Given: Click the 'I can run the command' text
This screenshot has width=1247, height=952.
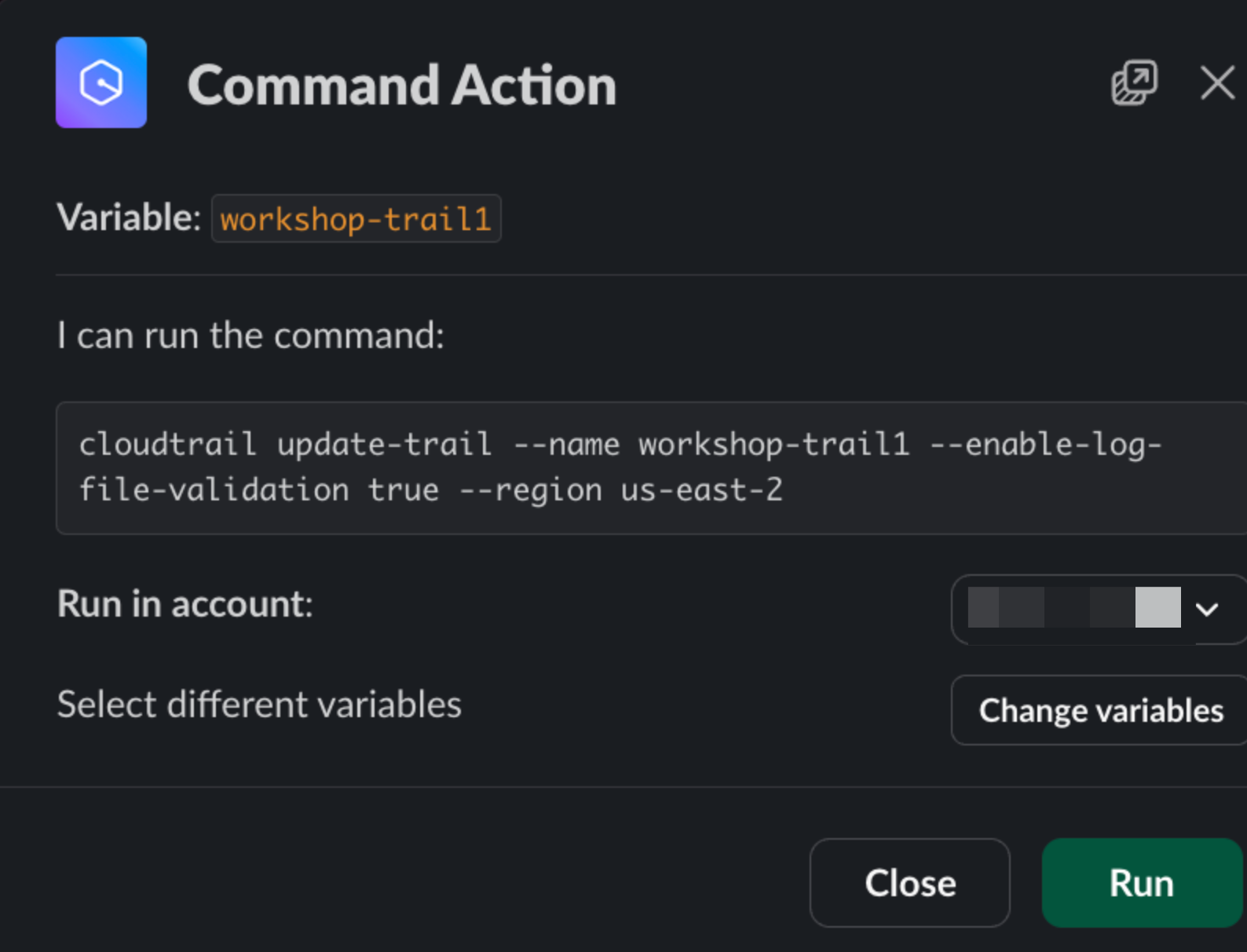Looking at the screenshot, I should [x=250, y=336].
